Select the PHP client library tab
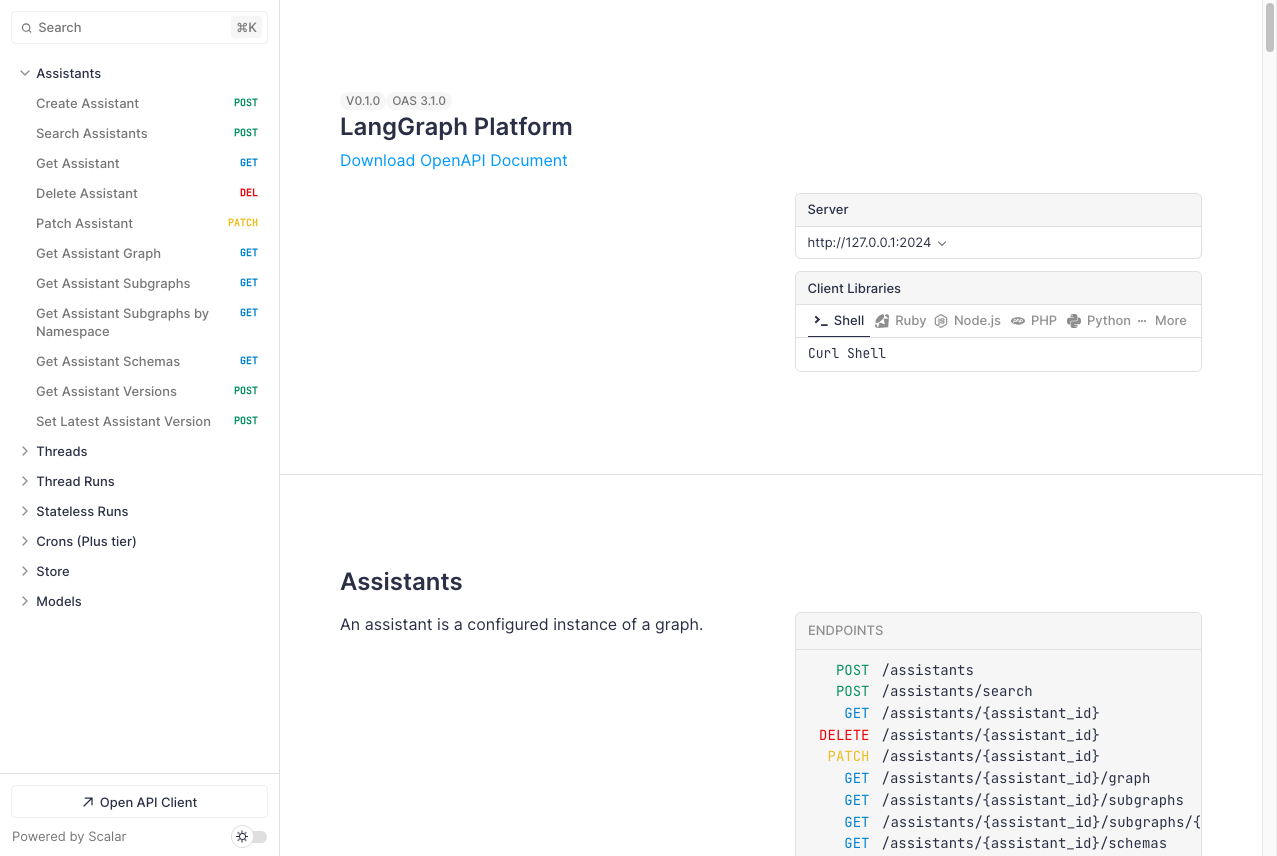 point(1034,321)
